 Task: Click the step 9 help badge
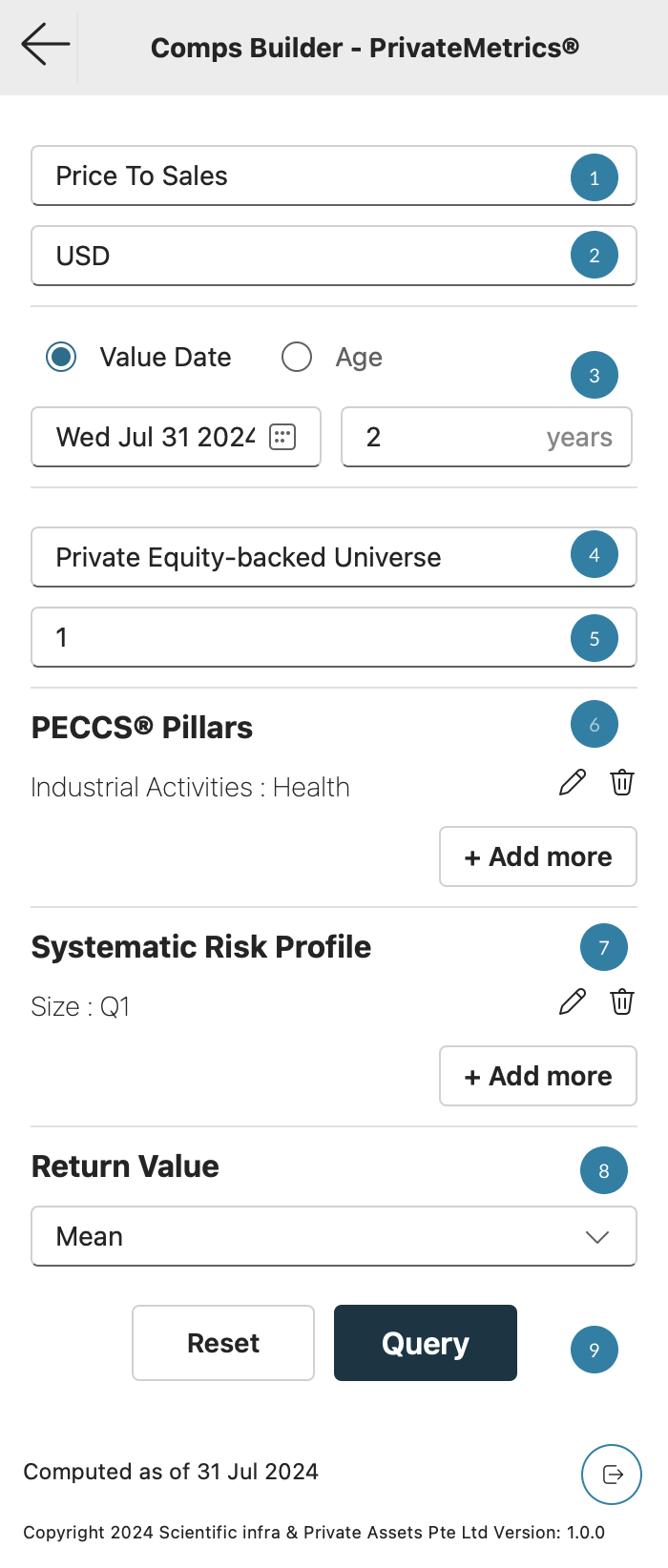pos(595,1350)
